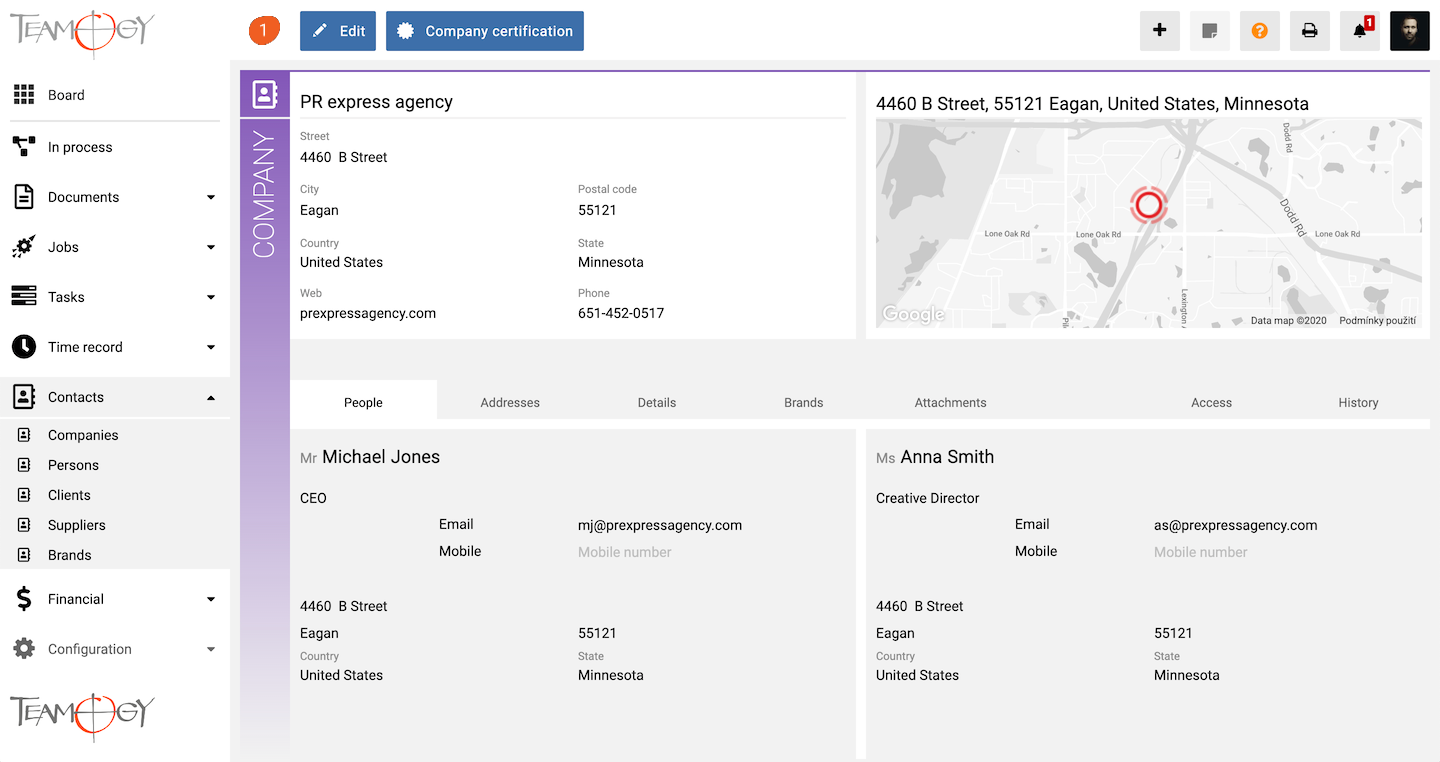Open the History tab
The image size is (1440, 762).
1358,402
